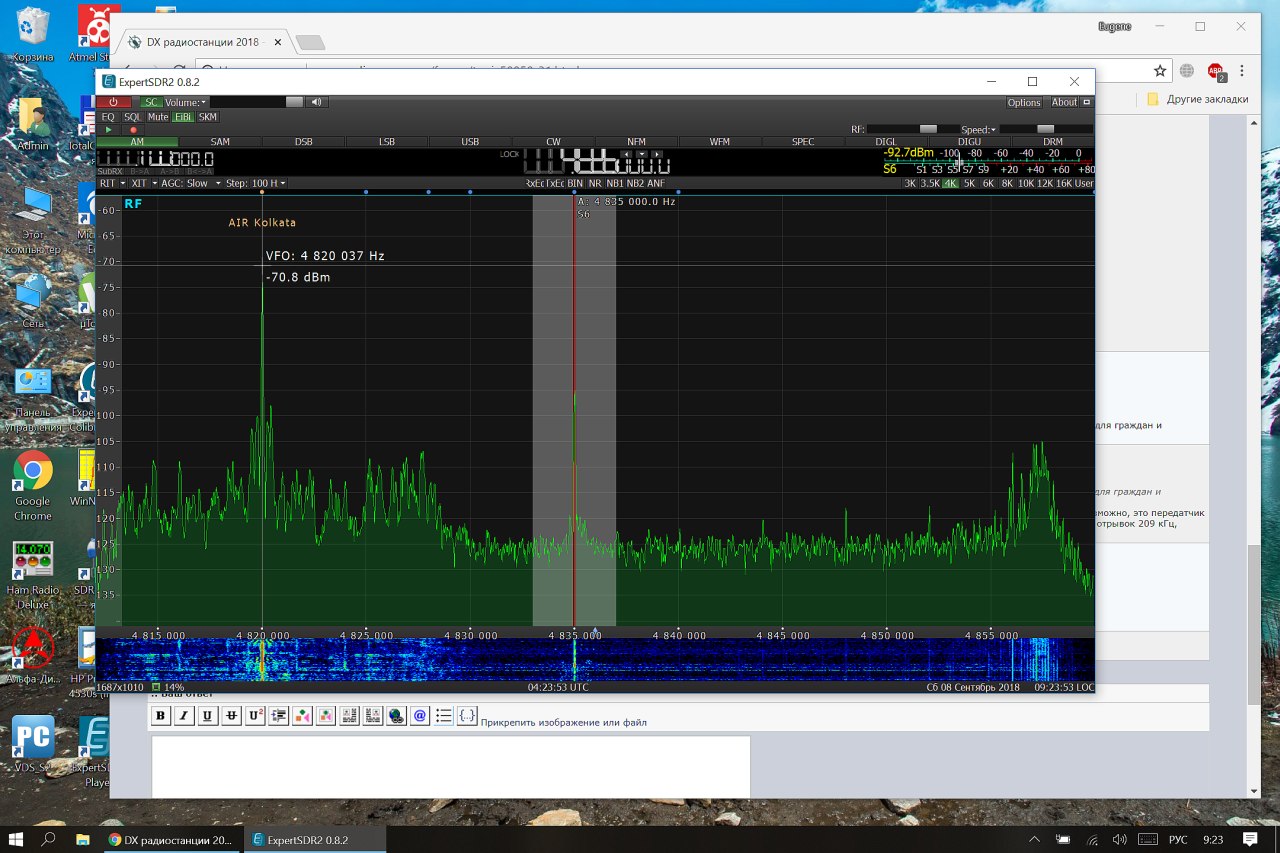
Task: Open Windows search from taskbar
Action: pos(48,839)
